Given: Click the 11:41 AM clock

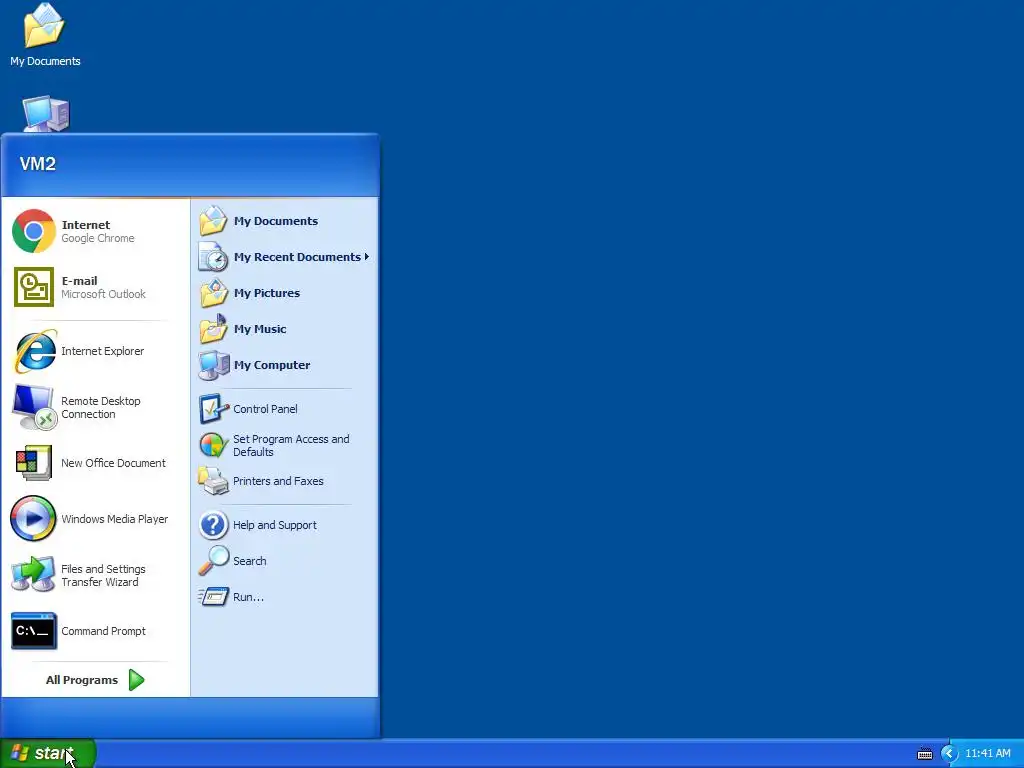Looking at the screenshot, I should 987,754.
